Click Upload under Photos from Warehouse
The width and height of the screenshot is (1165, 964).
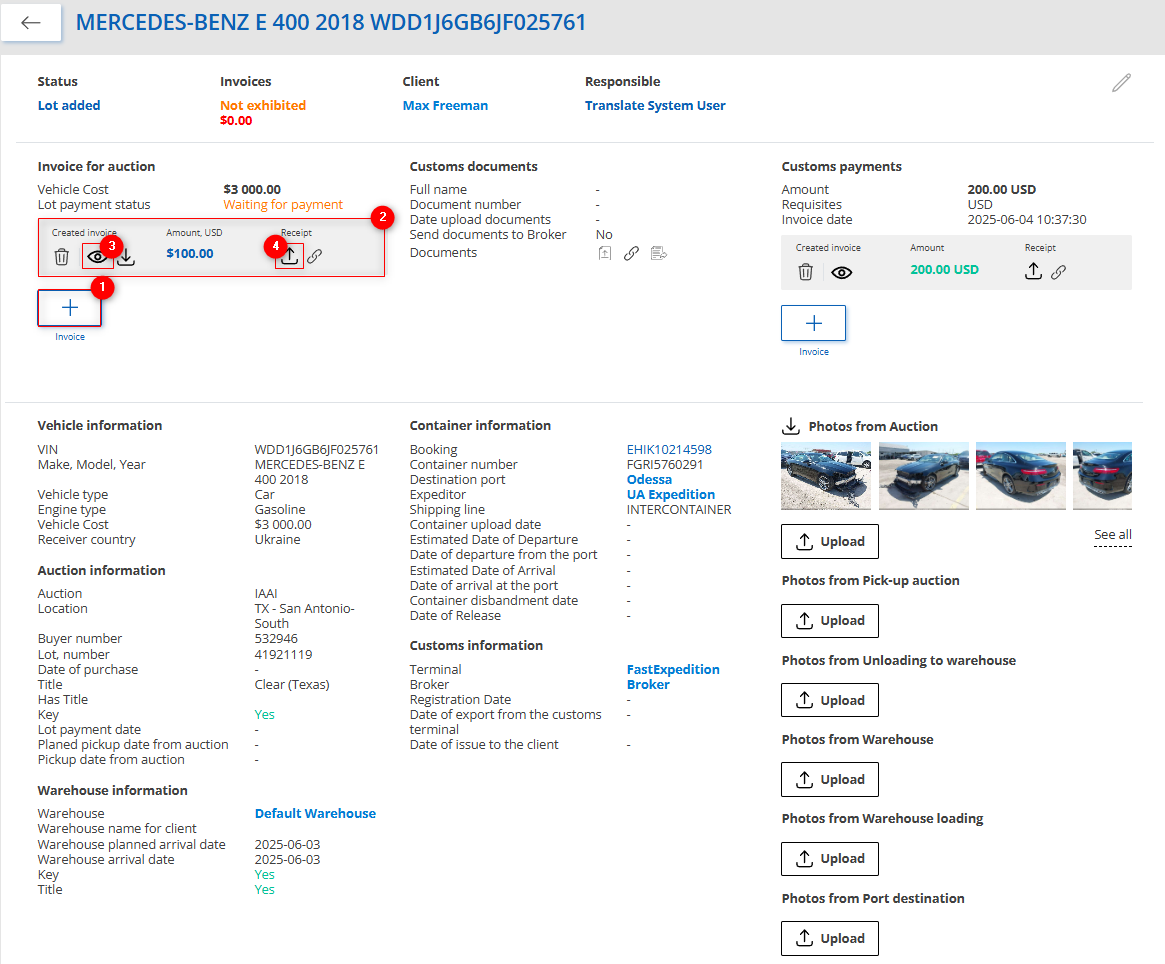829,779
